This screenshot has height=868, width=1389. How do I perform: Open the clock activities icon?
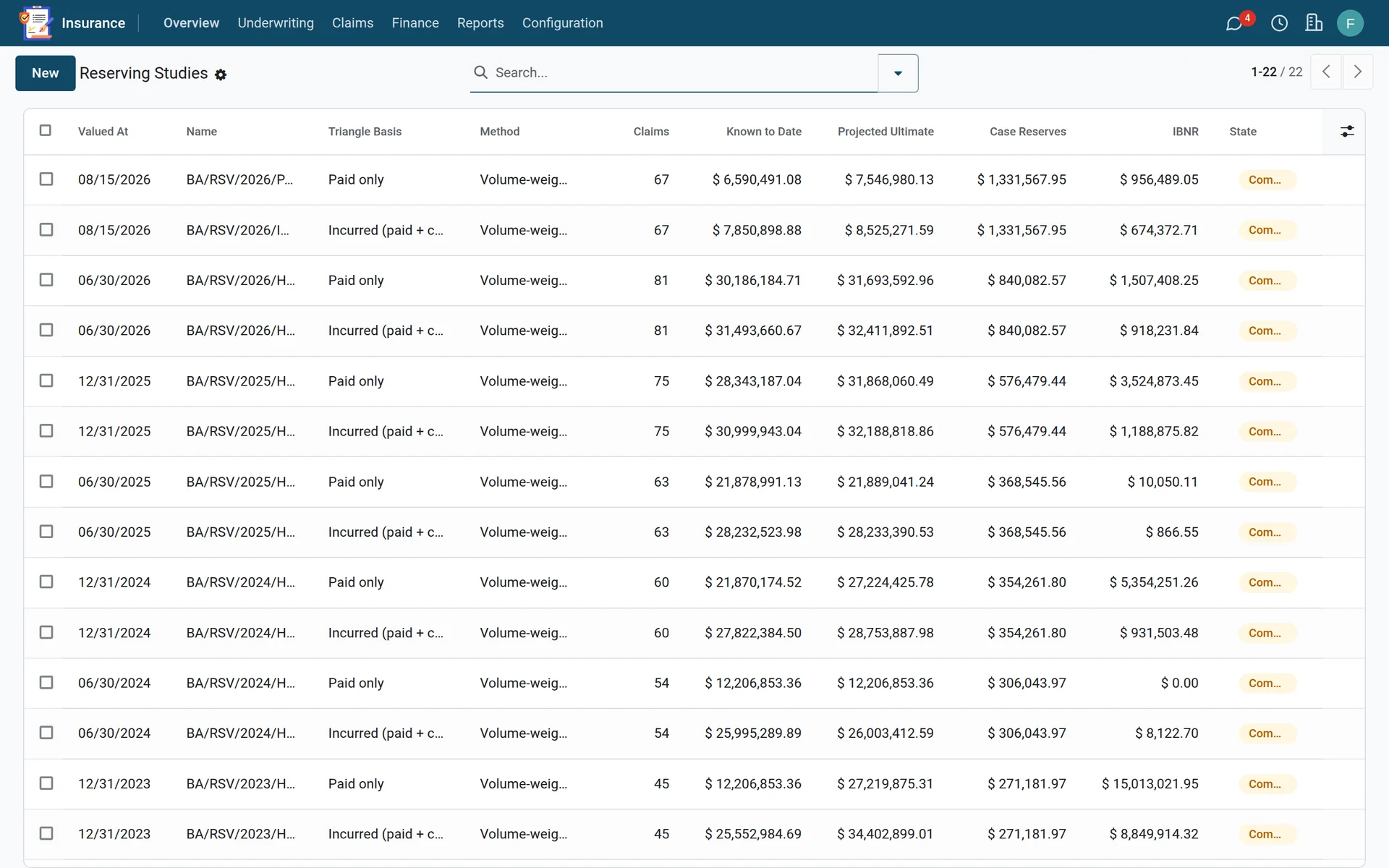click(1279, 23)
